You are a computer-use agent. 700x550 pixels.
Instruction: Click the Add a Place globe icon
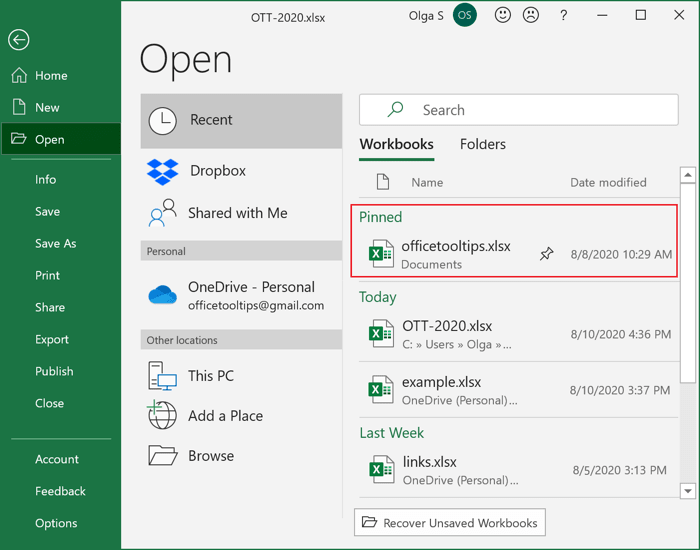click(x=162, y=415)
